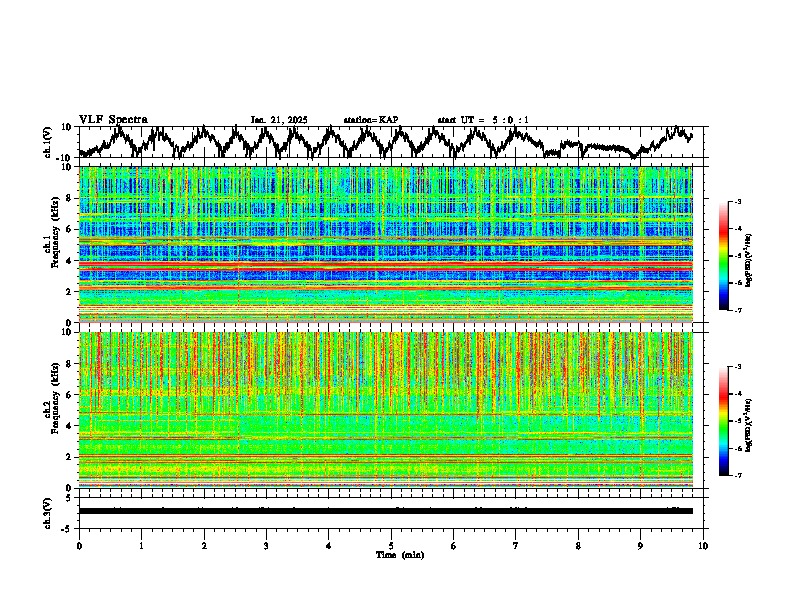The height and width of the screenshot is (612, 792).
Task: Click the "ch.1(V)" waveform axis label
Action: [48, 142]
